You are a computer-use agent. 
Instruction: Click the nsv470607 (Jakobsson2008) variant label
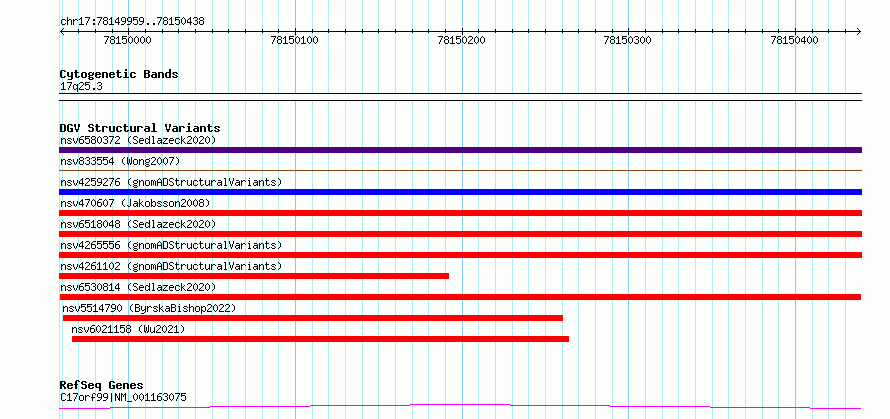[135, 203]
